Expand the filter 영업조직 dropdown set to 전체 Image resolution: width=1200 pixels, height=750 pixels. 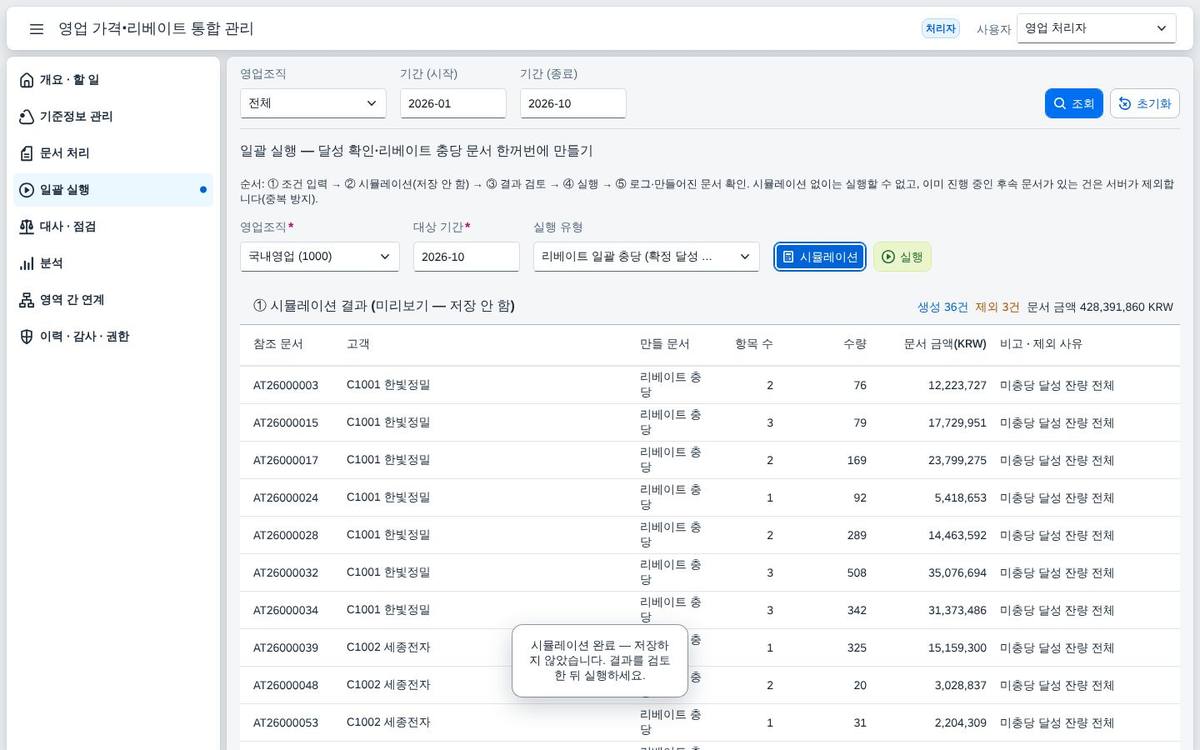(x=313, y=104)
